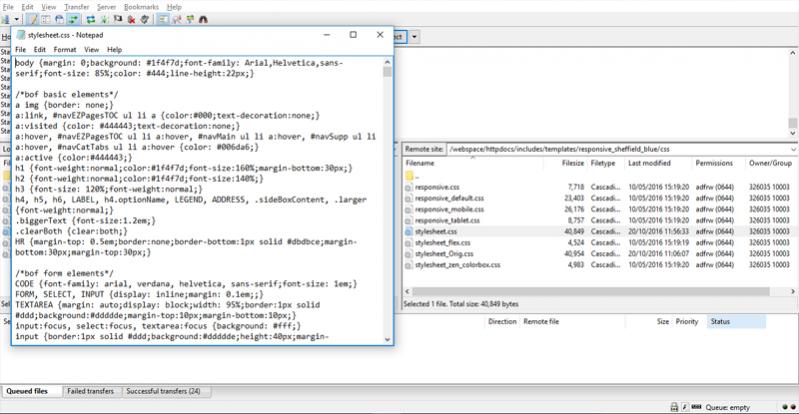The height and width of the screenshot is (414, 799).
Task: Open Notepad's File menu
Action: click(x=20, y=49)
